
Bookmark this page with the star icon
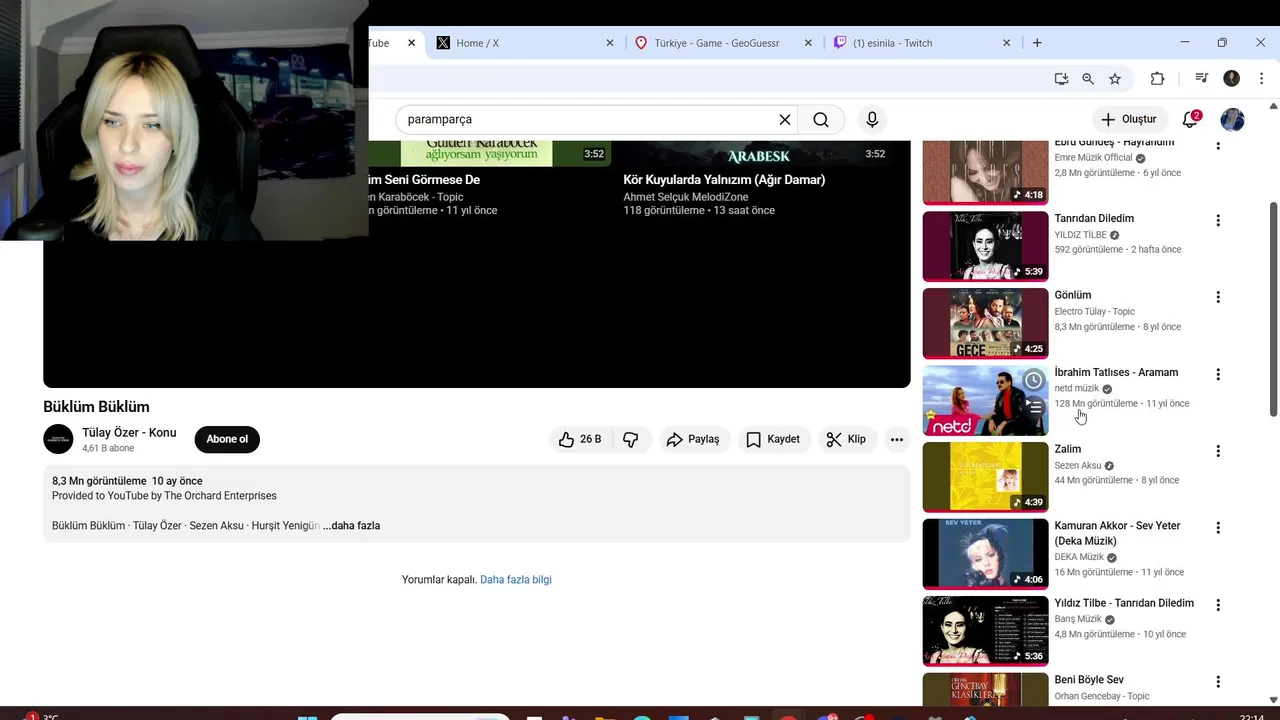click(1115, 79)
